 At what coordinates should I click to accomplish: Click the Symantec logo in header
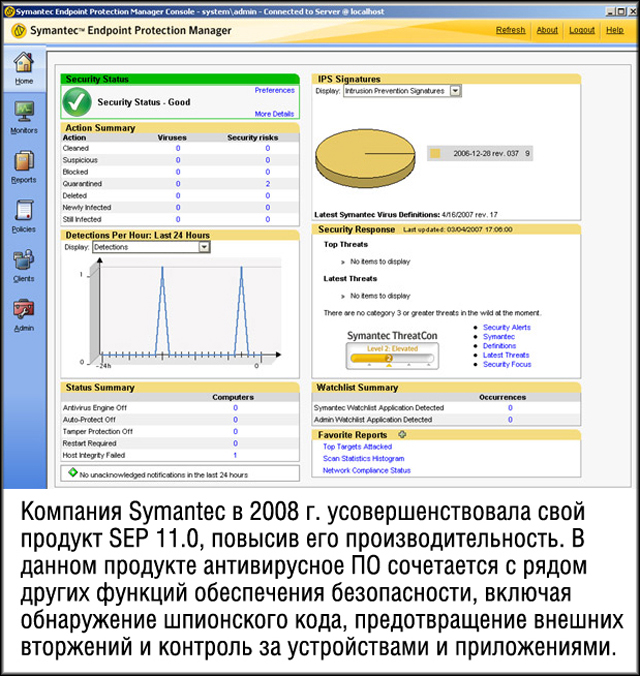pyautogui.click(x=19, y=31)
